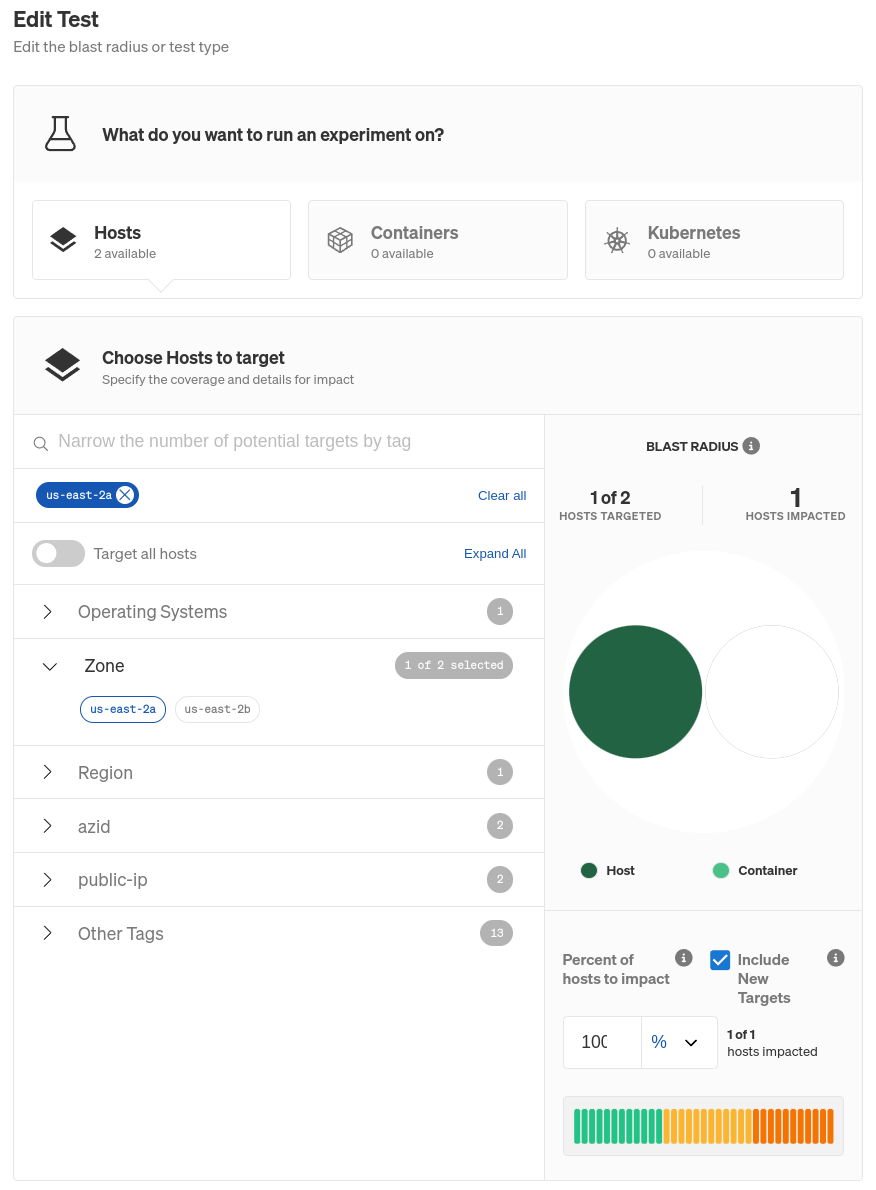Click the experiment flask icon
This screenshot has width=876, height=1190.
coord(60,134)
